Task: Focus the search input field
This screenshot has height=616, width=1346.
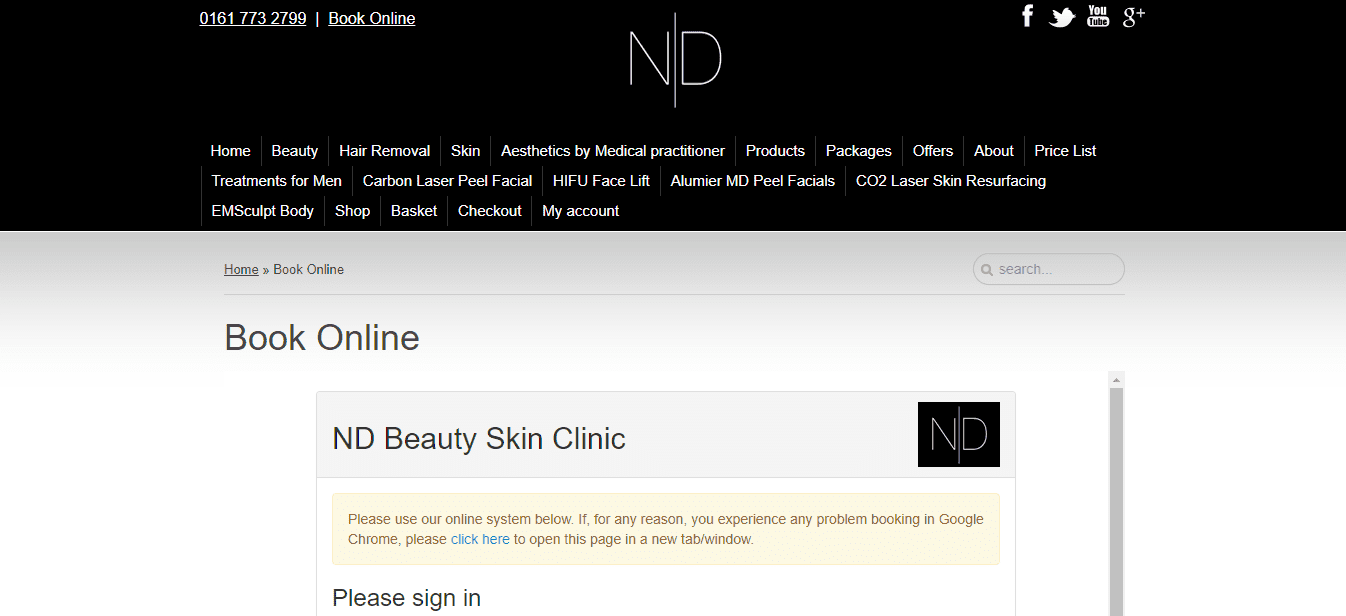Action: coord(1056,269)
